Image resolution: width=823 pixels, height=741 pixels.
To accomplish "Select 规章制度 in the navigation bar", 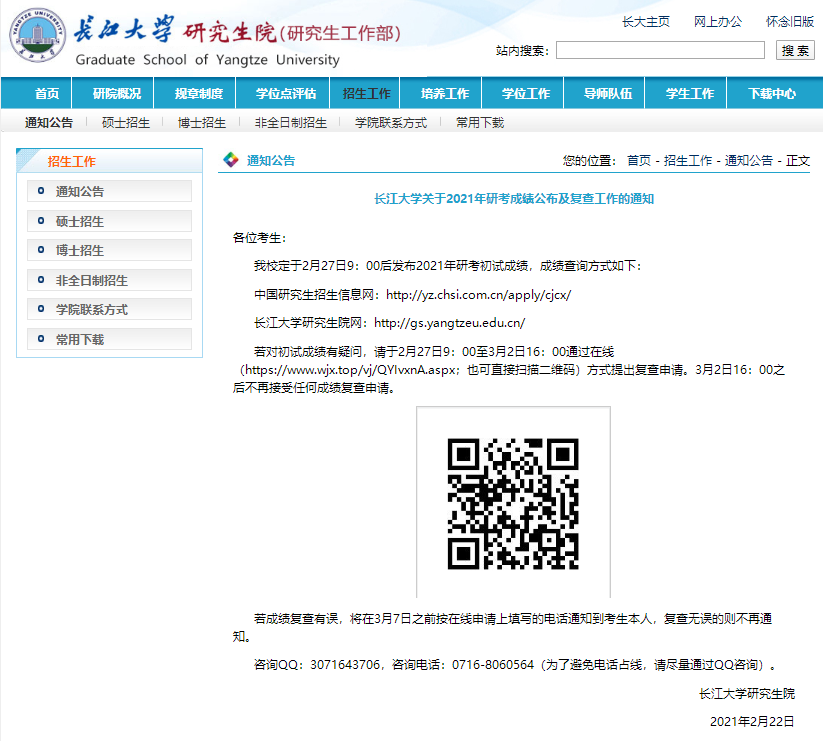I will 198,94.
